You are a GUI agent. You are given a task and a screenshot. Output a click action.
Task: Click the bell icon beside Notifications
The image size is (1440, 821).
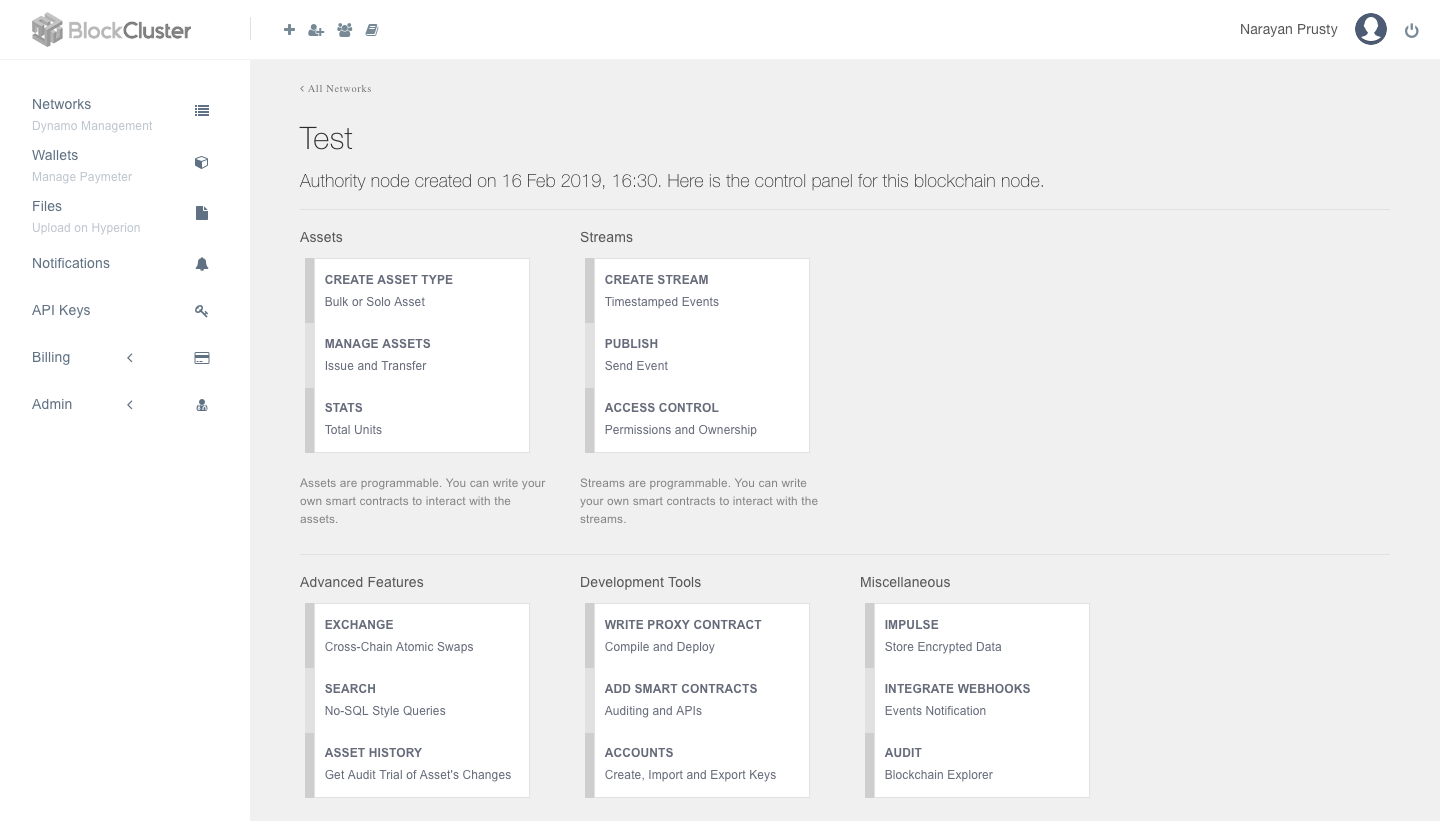[x=202, y=264]
